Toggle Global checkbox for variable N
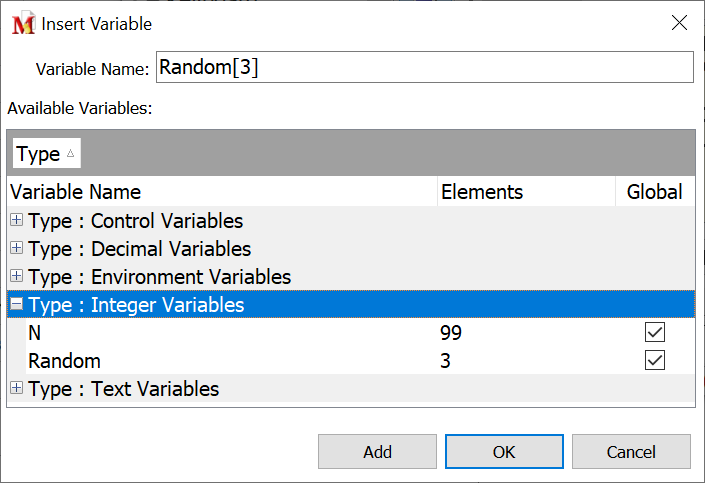The image size is (705, 483). (655, 333)
